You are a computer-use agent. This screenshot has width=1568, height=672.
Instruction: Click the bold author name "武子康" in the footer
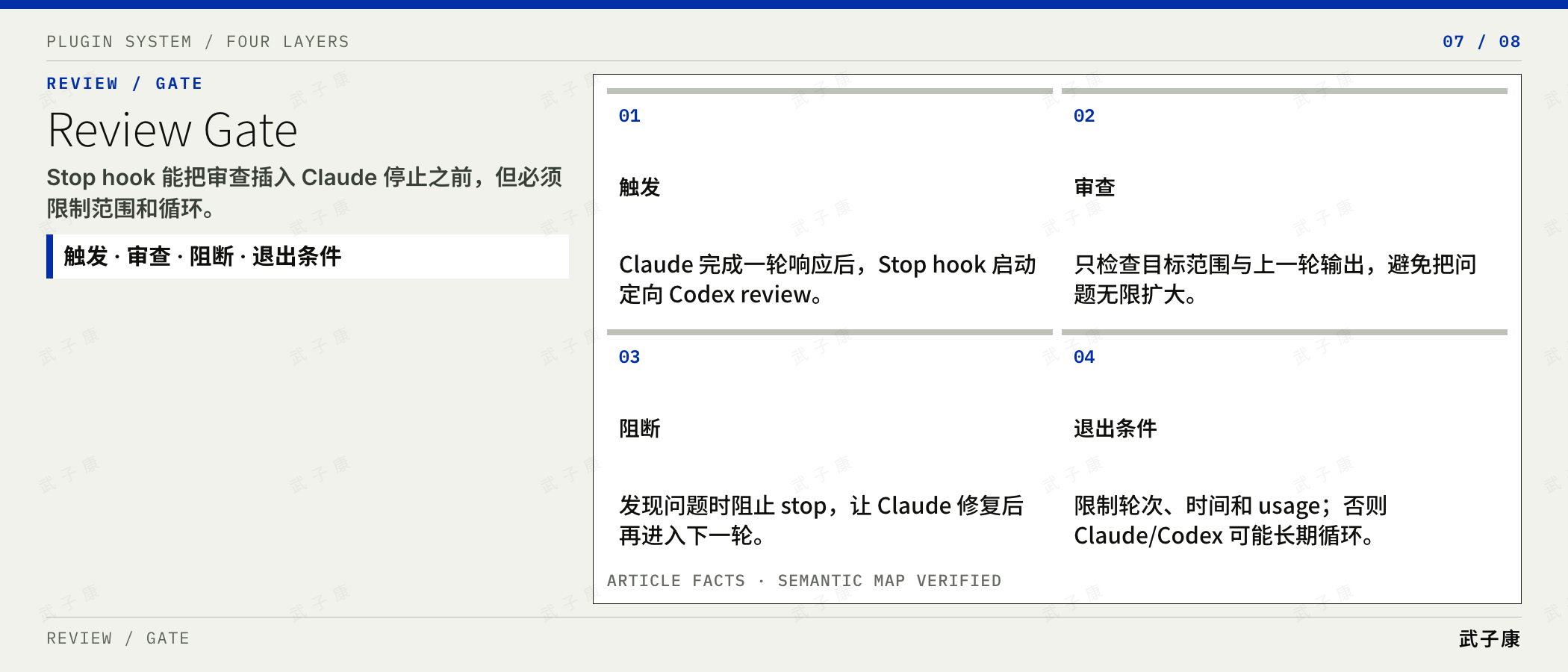click(x=1490, y=639)
